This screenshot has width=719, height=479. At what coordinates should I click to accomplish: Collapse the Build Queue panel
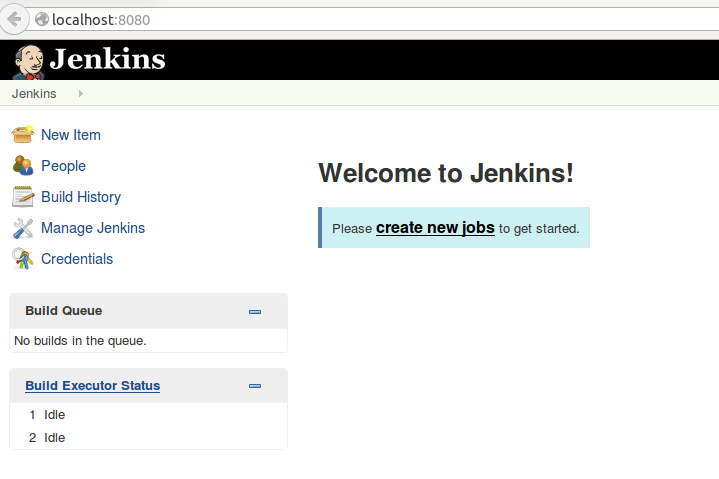(x=255, y=312)
